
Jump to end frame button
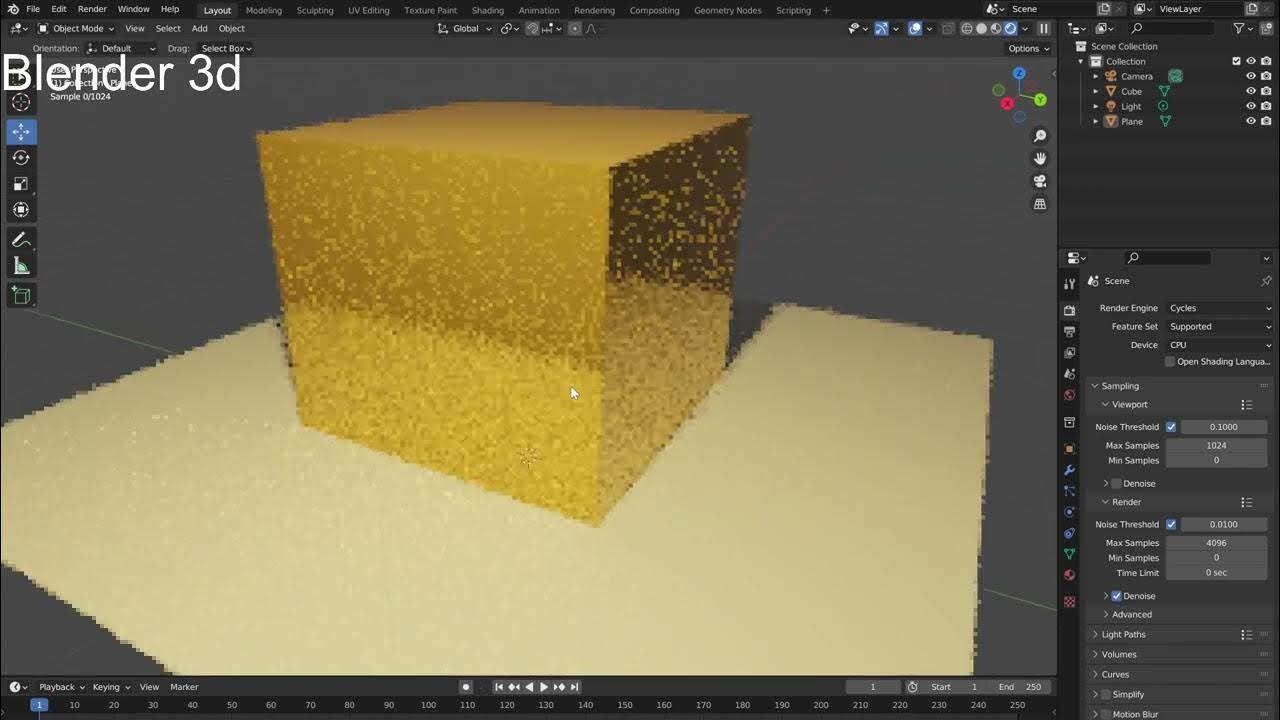(x=575, y=687)
